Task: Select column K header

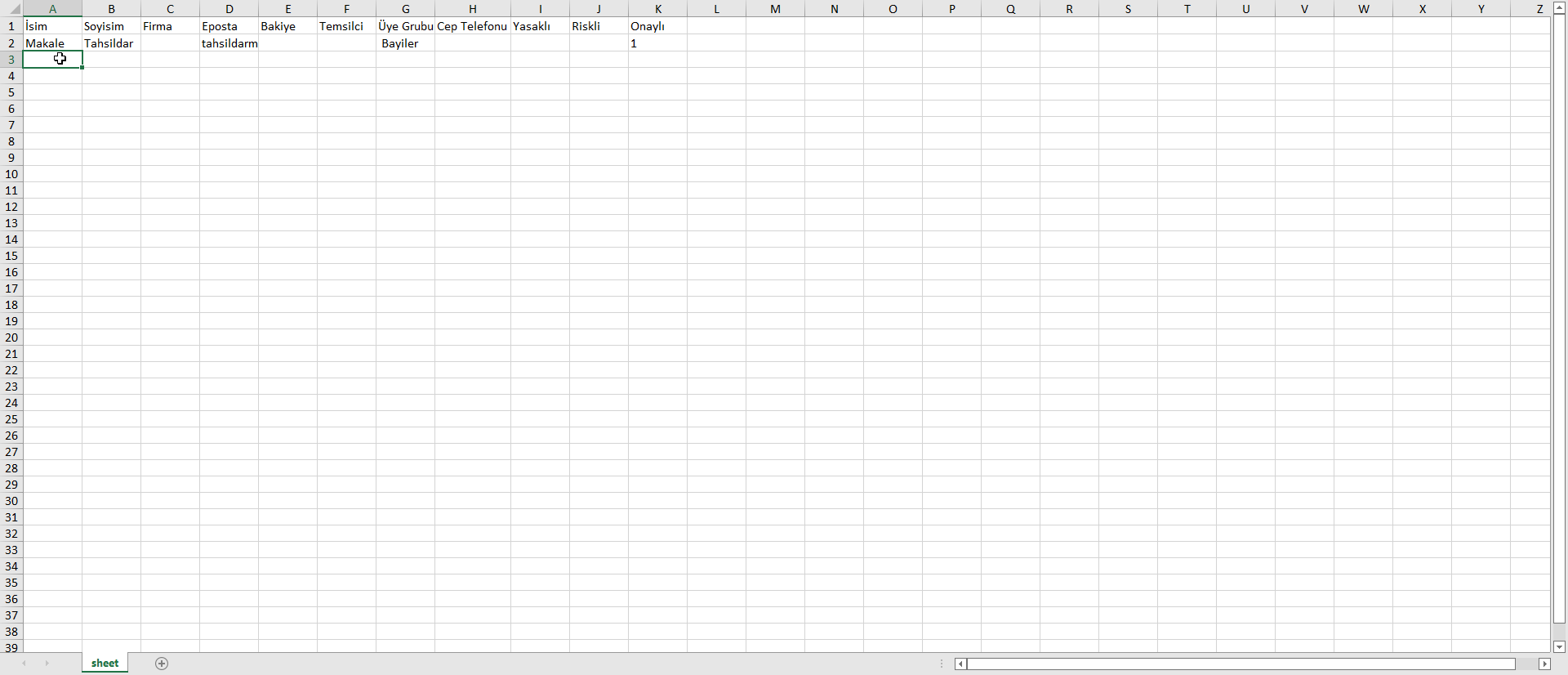Action: pyautogui.click(x=657, y=9)
